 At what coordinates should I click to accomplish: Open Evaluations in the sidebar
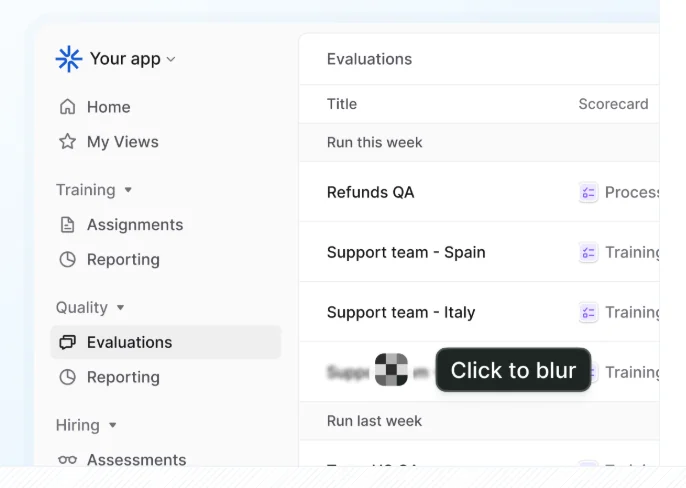click(x=166, y=342)
